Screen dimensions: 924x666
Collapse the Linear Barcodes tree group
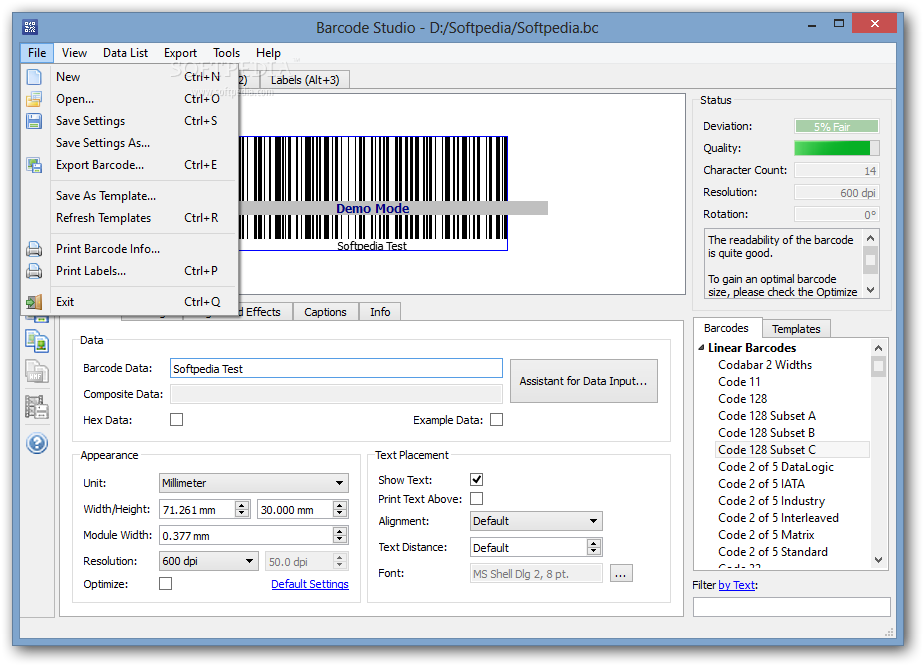pos(701,348)
